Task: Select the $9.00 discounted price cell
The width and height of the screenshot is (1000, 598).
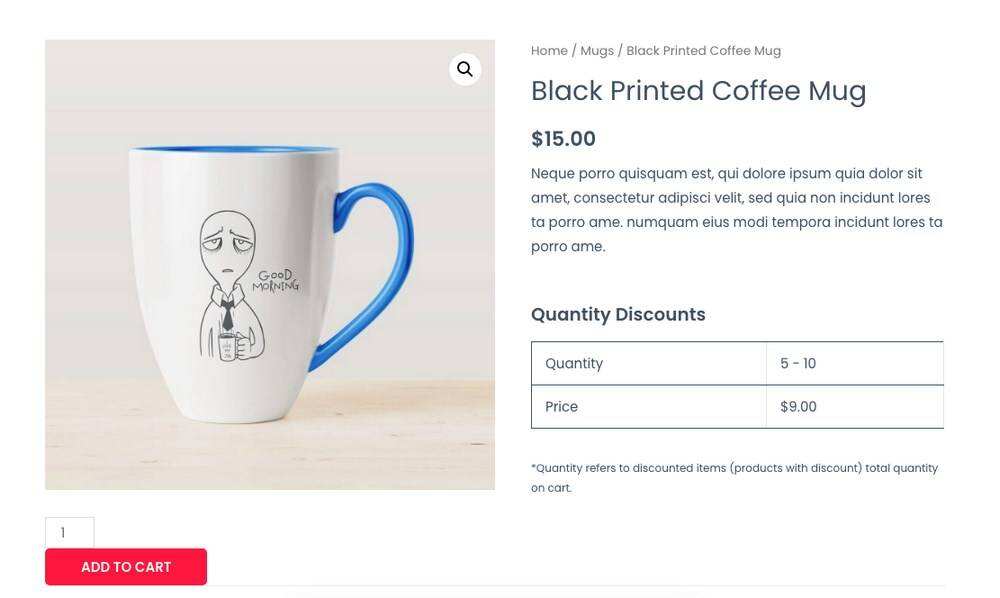Action: click(x=798, y=407)
